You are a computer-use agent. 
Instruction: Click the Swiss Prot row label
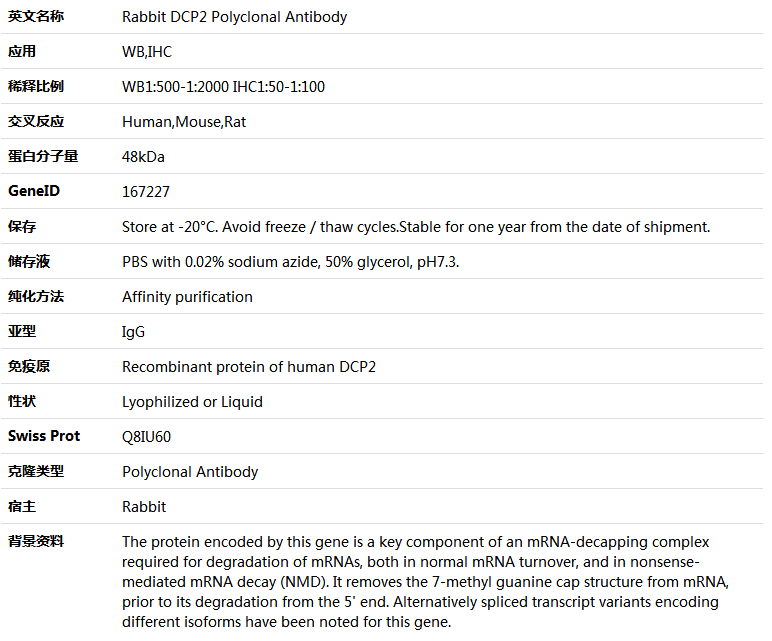44,436
